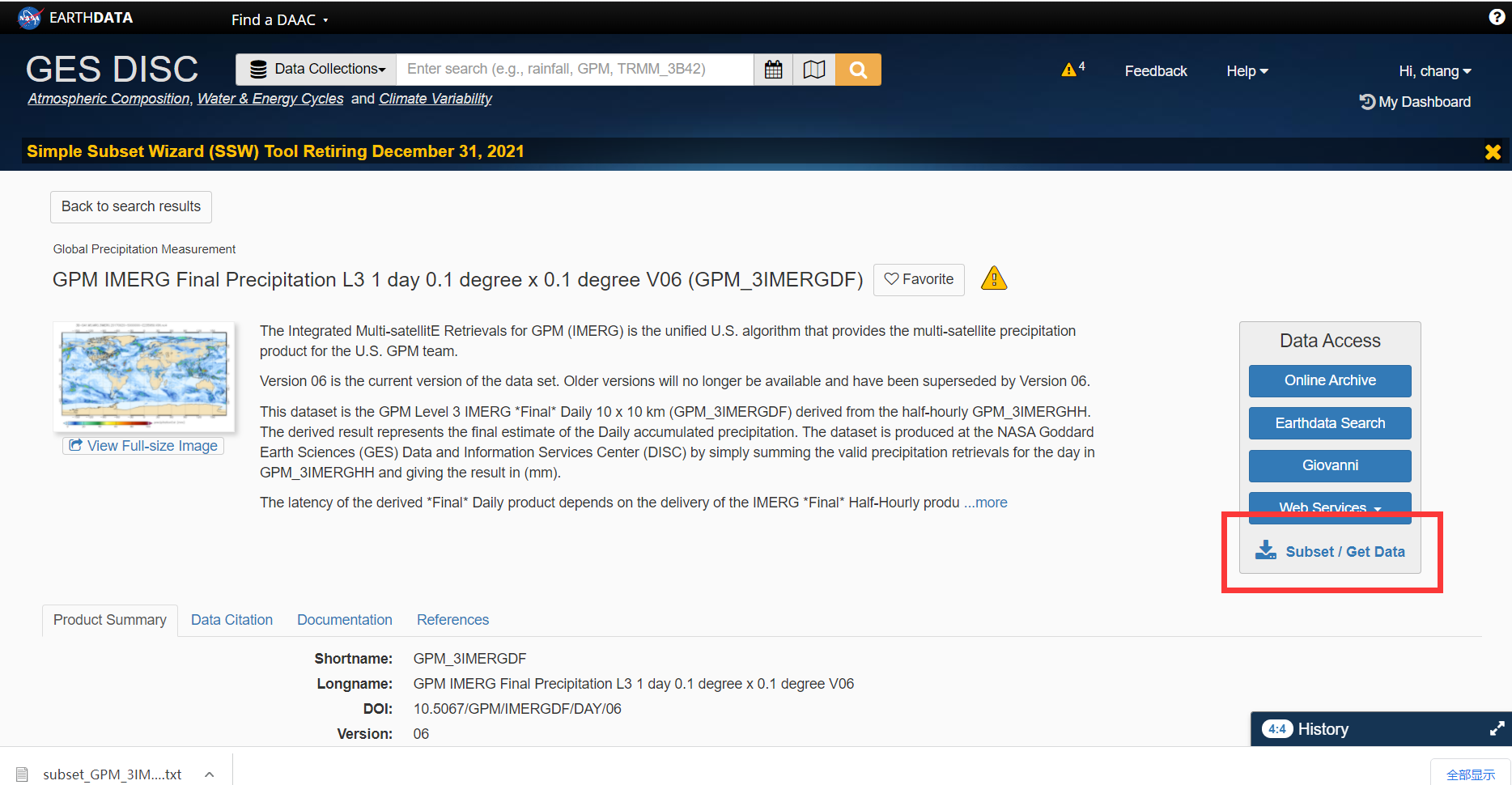Click the precipitation map thumbnail

click(x=144, y=377)
